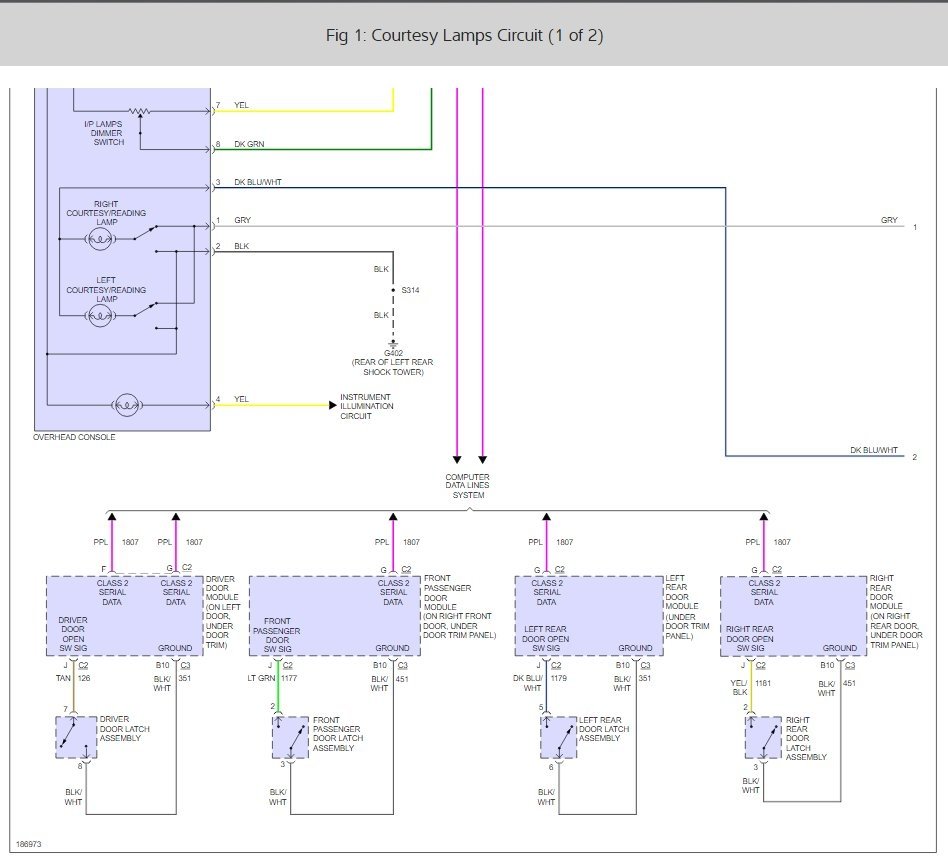Click the "RIGHT REAR DOOR MODULE" description text
This screenshot has height=858, width=948.
896,612
